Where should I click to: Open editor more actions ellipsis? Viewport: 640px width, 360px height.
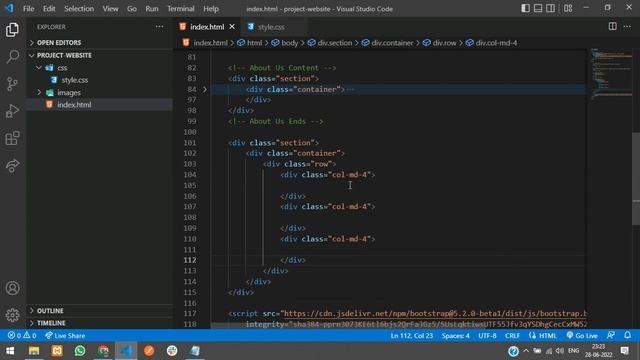tap(627, 27)
